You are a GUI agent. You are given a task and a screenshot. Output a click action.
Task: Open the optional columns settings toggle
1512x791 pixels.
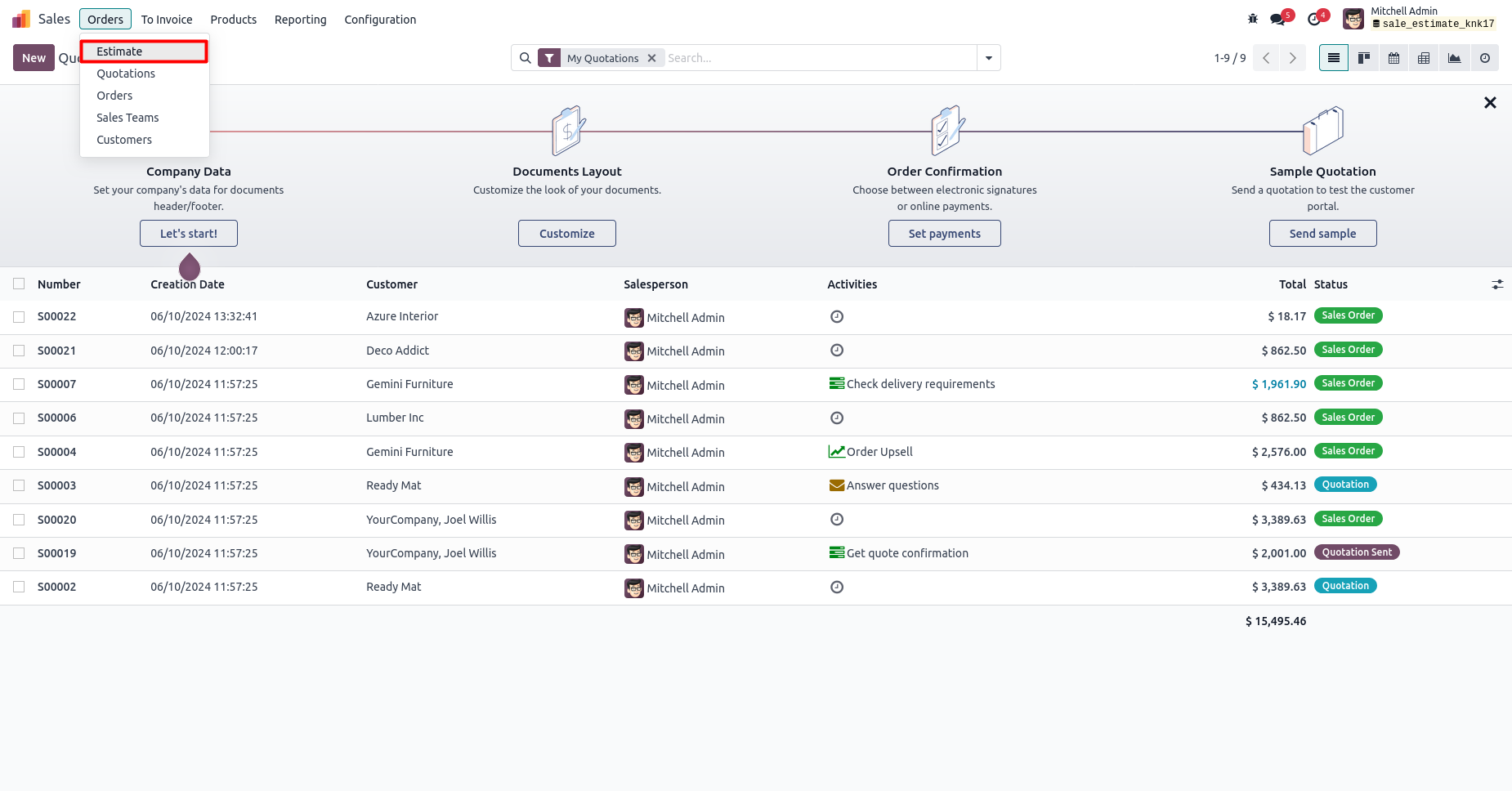pyautogui.click(x=1497, y=284)
